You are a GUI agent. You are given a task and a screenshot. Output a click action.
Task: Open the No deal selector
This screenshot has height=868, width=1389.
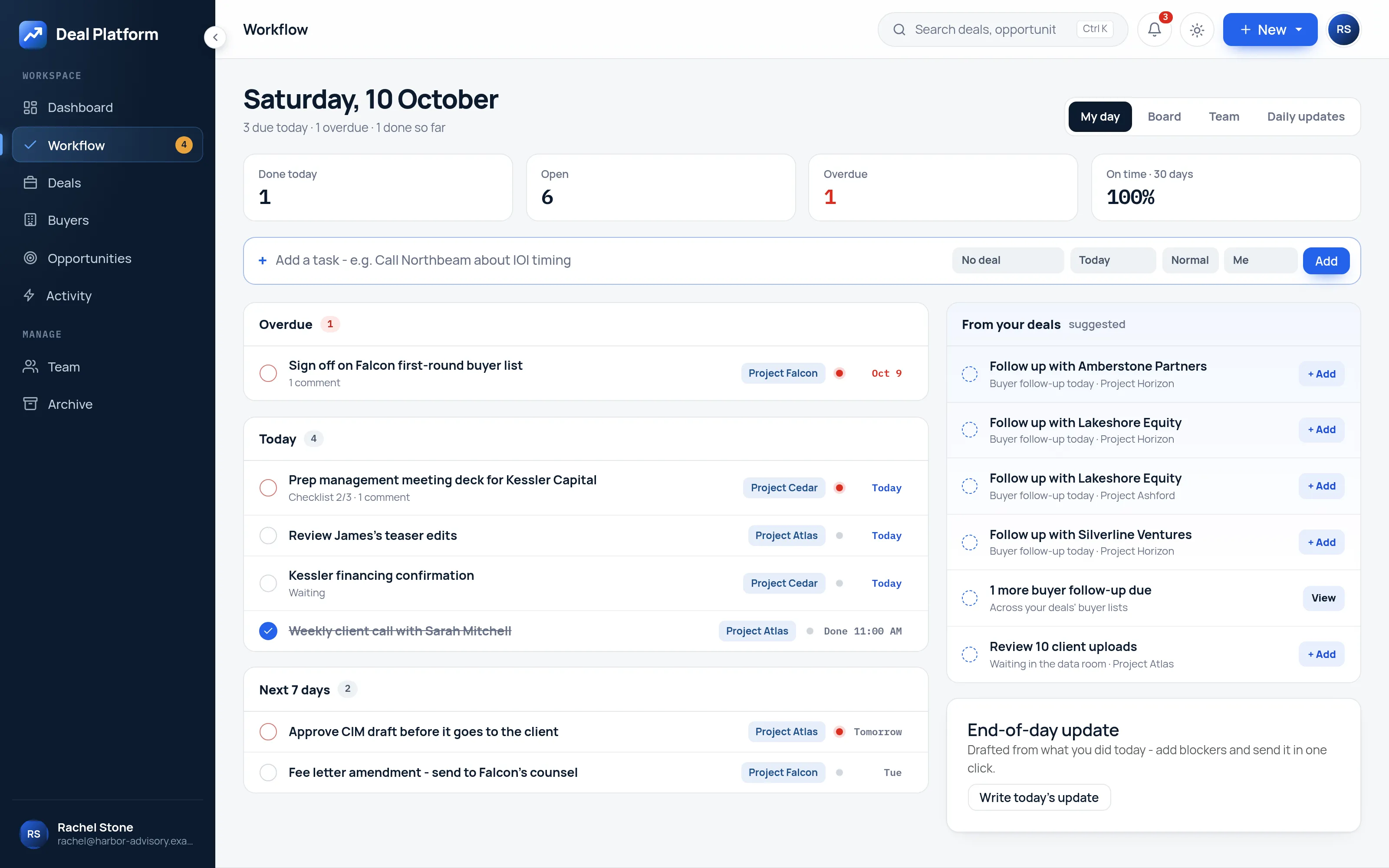(x=1008, y=261)
